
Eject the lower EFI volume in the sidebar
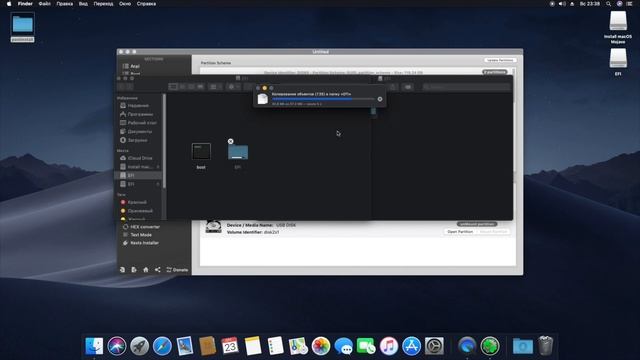[158, 184]
